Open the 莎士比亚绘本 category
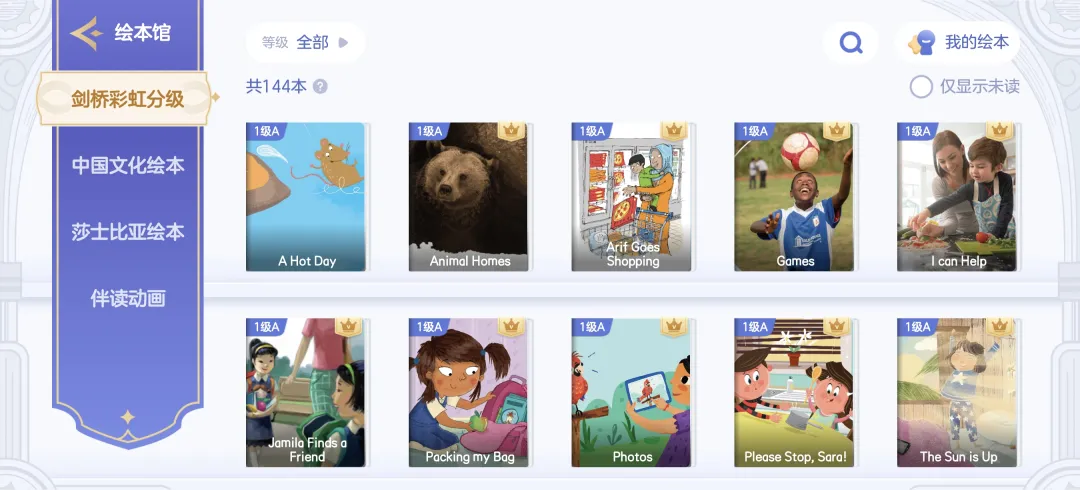 click(128, 232)
